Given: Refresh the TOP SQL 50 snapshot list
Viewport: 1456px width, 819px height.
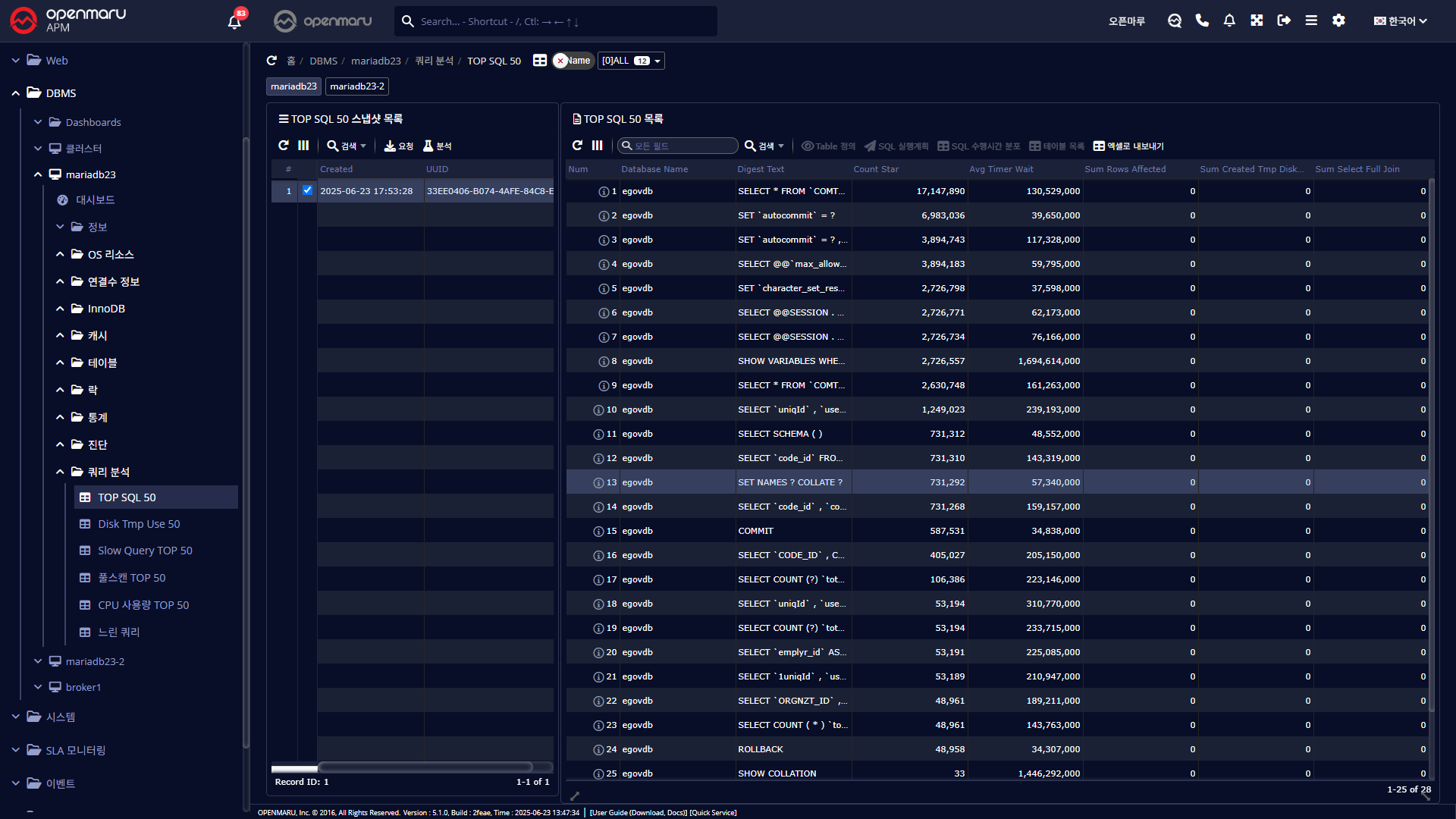Looking at the screenshot, I should tap(284, 146).
